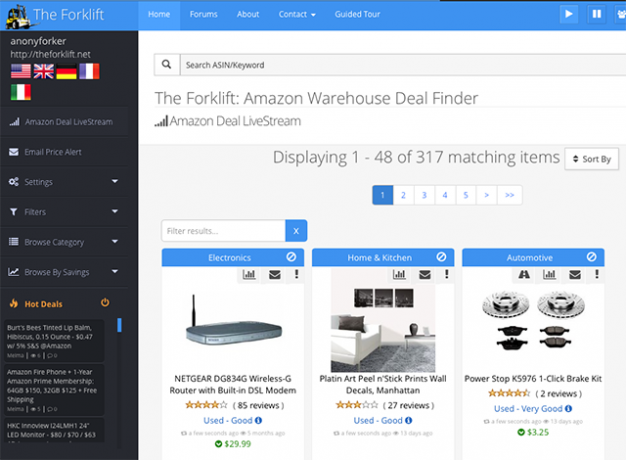Open NETGEAR DG834G Wireless-G Router title
626x460 pixels.
point(233,385)
